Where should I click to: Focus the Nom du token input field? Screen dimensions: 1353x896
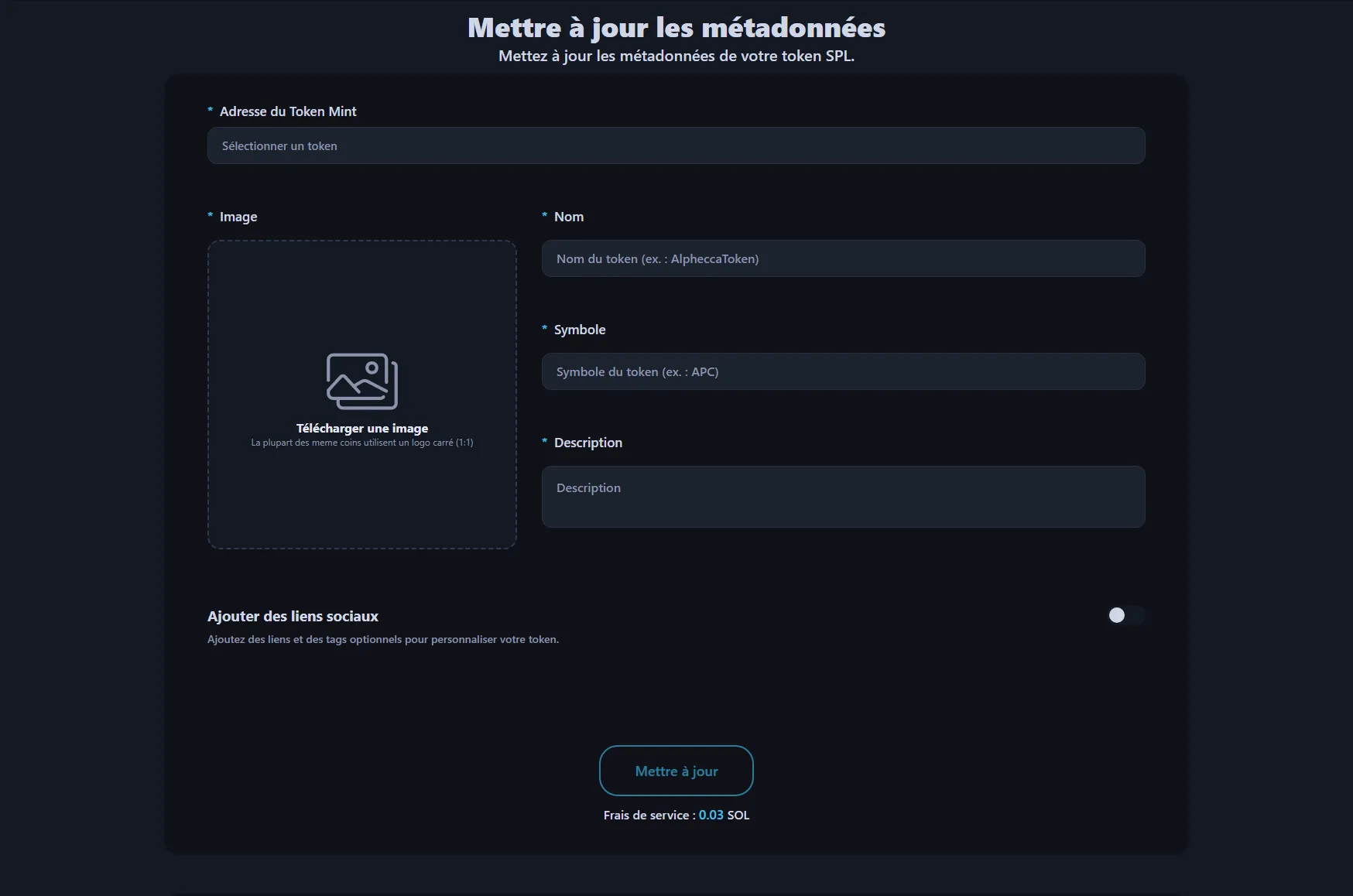[x=843, y=258]
